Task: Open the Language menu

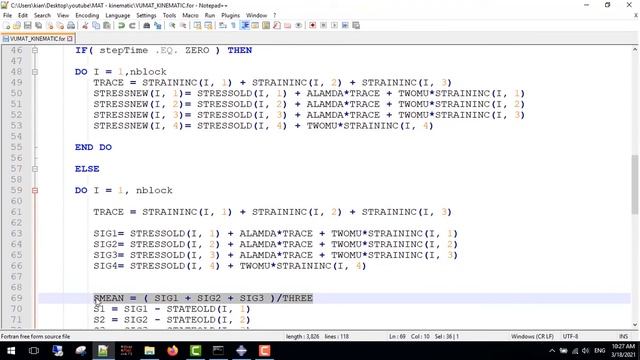Action: (118, 16)
